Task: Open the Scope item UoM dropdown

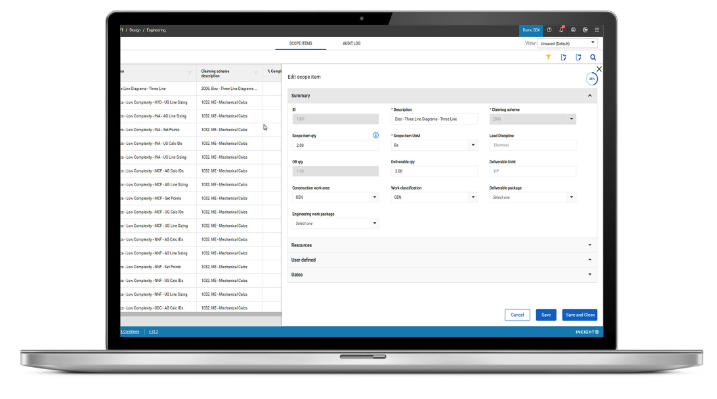Action: click(434, 145)
